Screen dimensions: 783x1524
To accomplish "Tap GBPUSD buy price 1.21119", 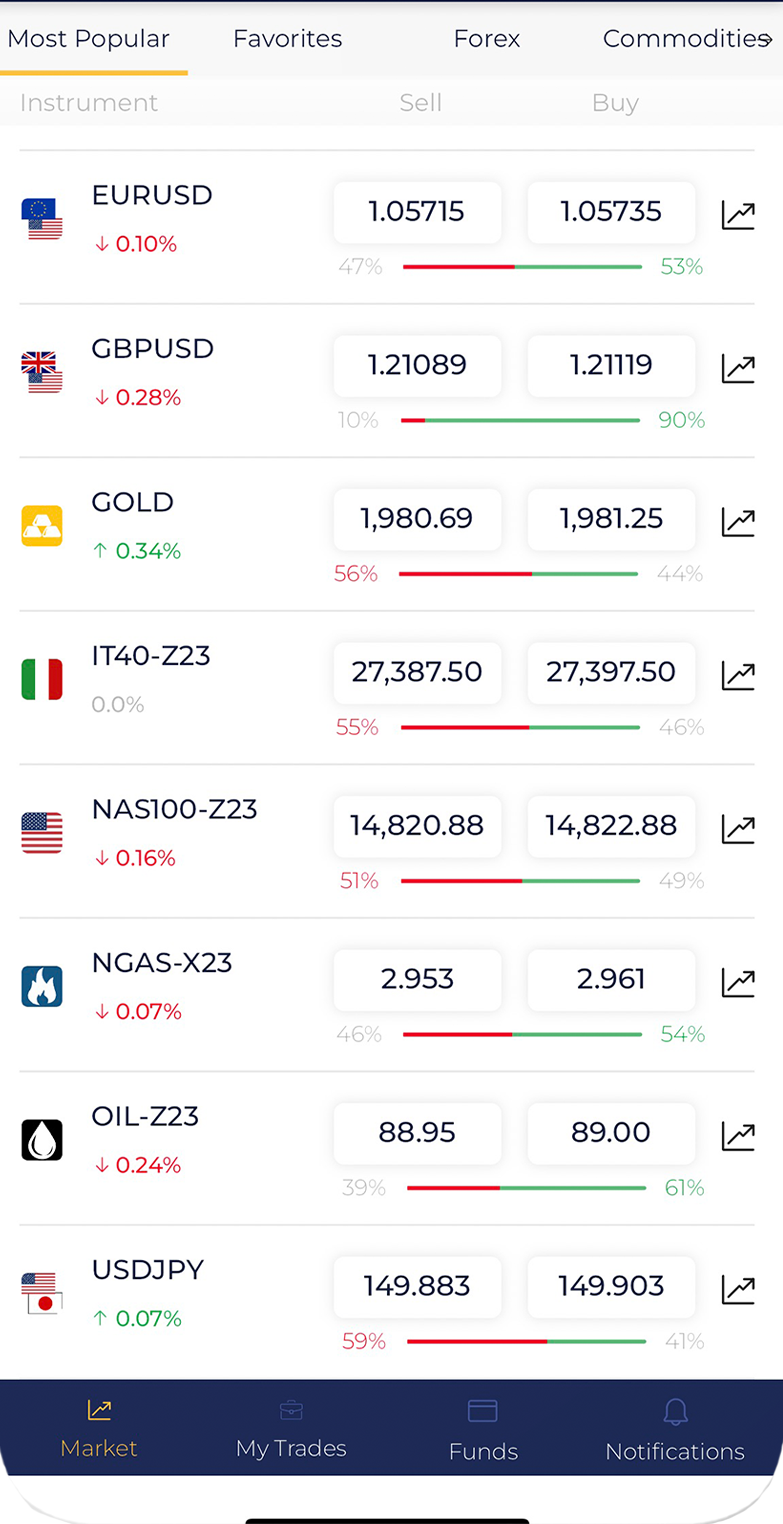I will pos(611,365).
